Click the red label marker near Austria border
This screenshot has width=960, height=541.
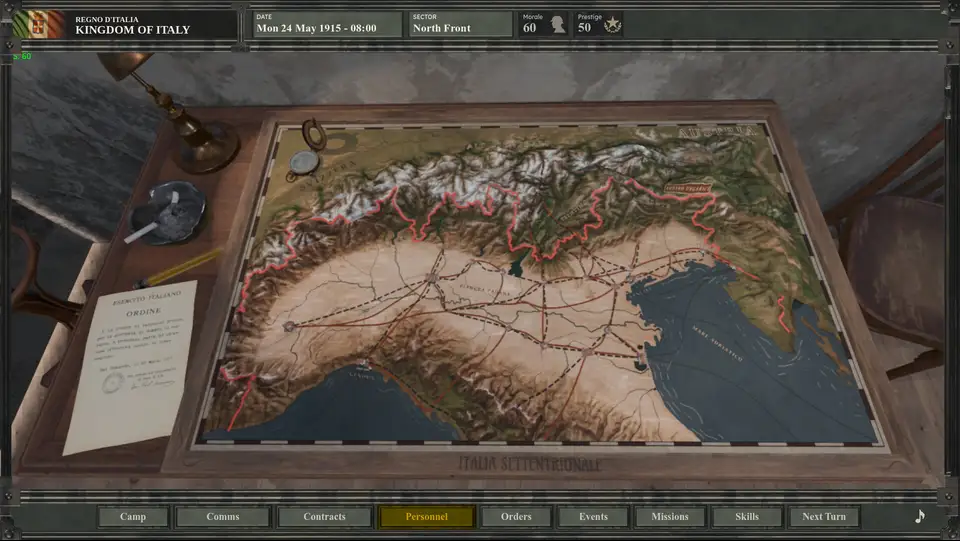[x=688, y=188]
